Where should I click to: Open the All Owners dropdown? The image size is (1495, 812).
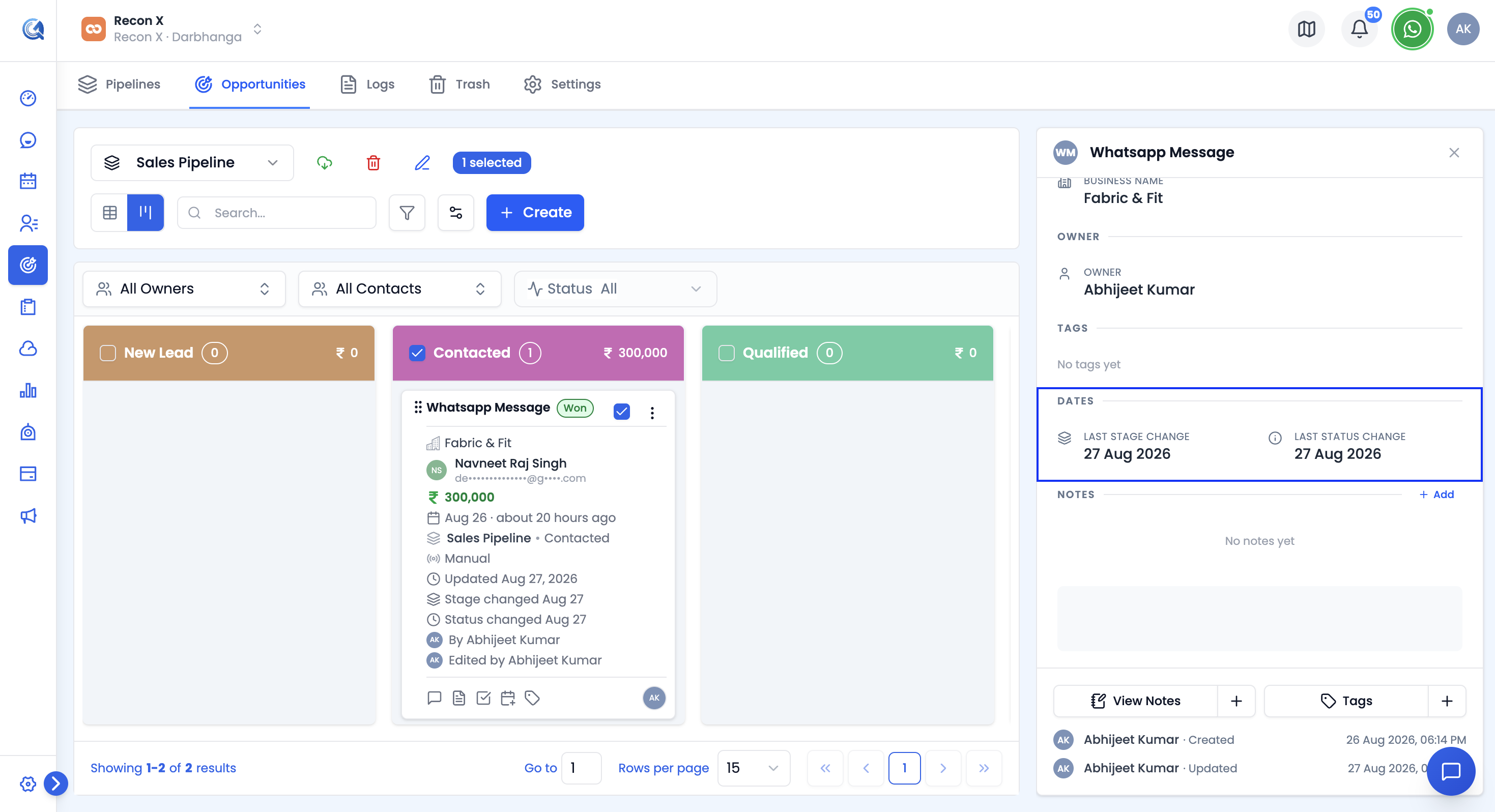tap(184, 288)
